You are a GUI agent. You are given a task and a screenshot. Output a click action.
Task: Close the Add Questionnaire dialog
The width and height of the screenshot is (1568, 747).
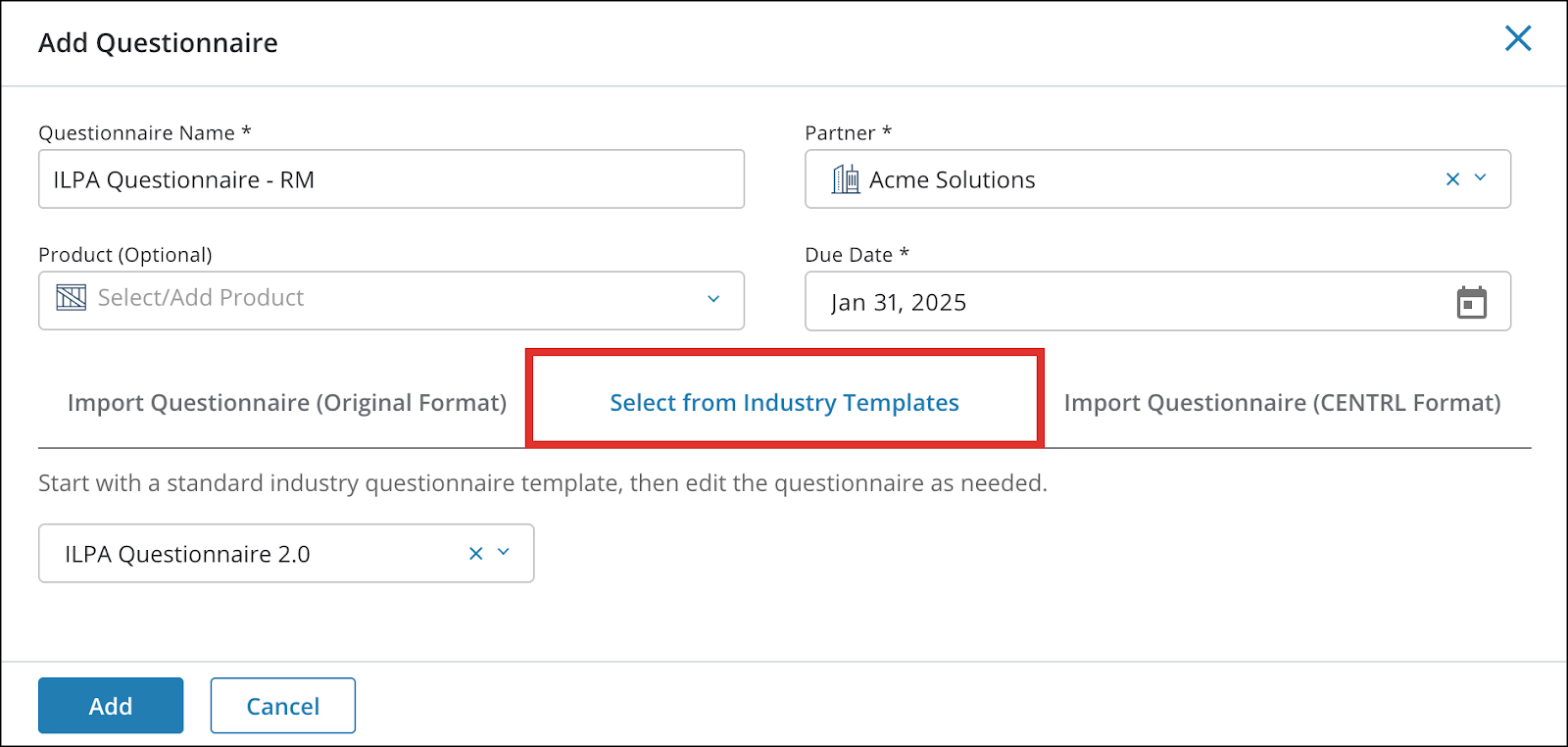[x=1518, y=38]
